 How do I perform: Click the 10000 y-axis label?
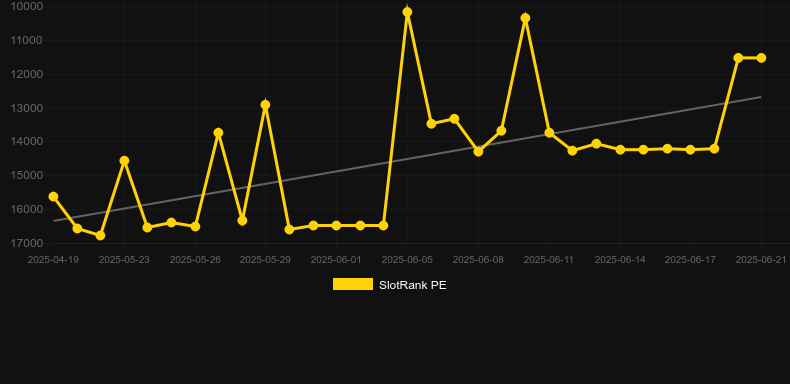27,7
